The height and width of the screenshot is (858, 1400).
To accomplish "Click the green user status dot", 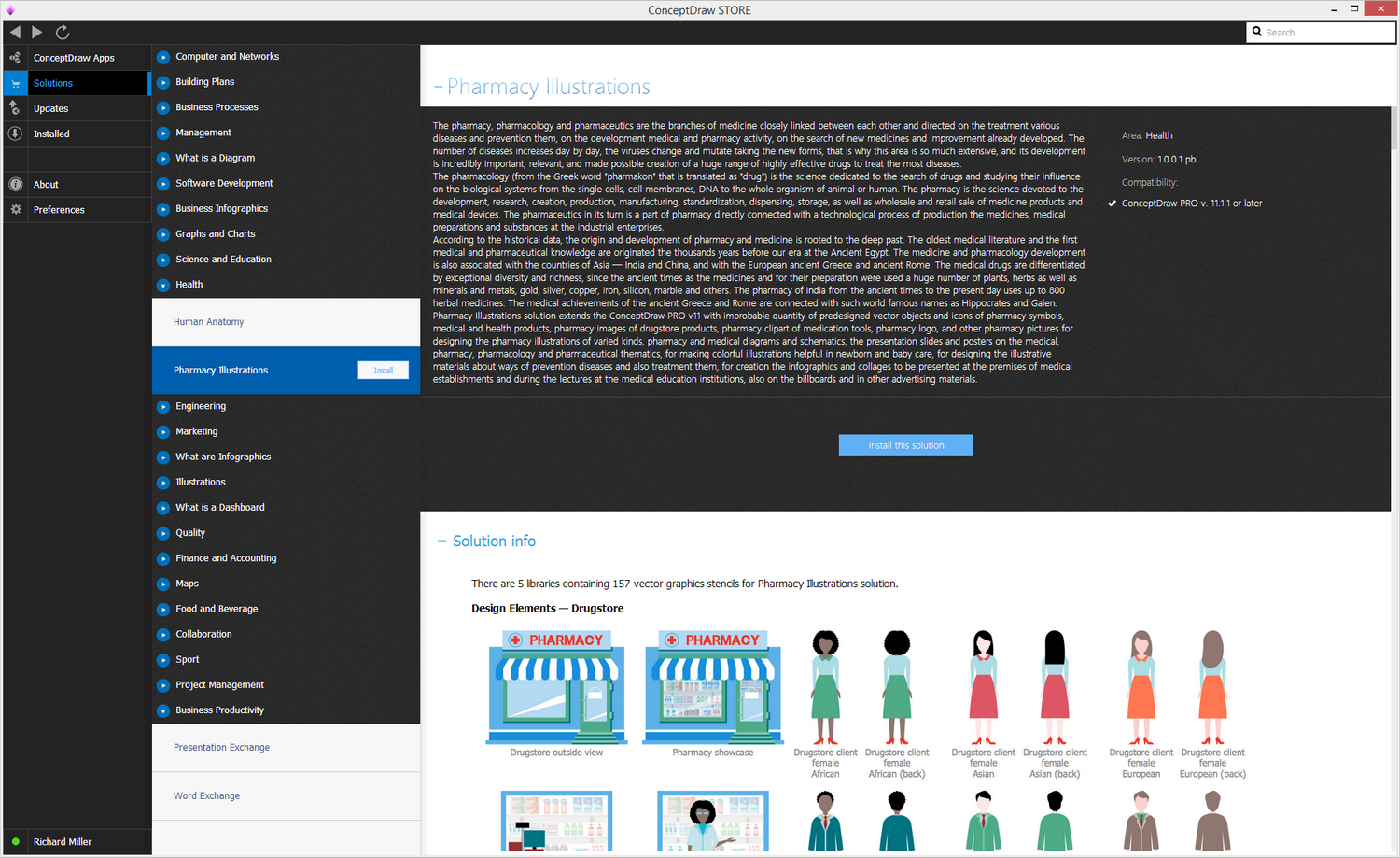I will (x=16, y=841).
